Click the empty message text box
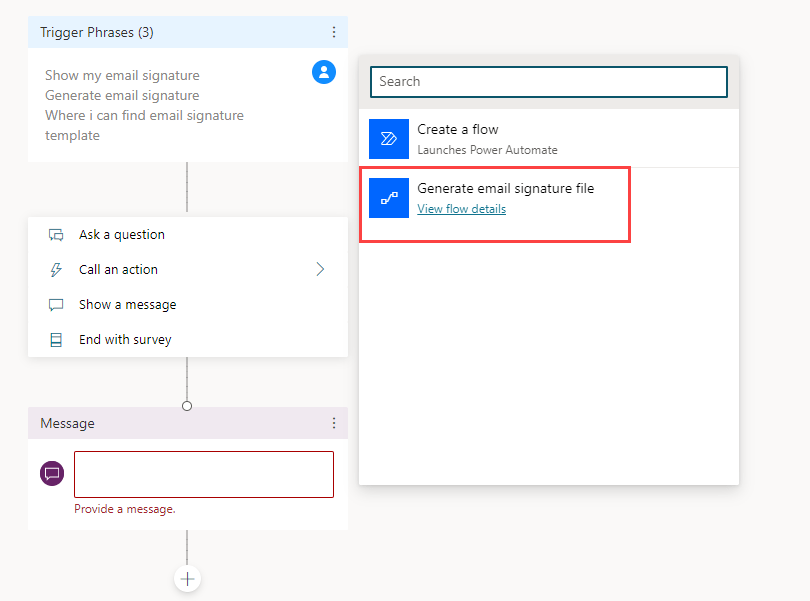 pyautogui.click(x=204, y=474)
